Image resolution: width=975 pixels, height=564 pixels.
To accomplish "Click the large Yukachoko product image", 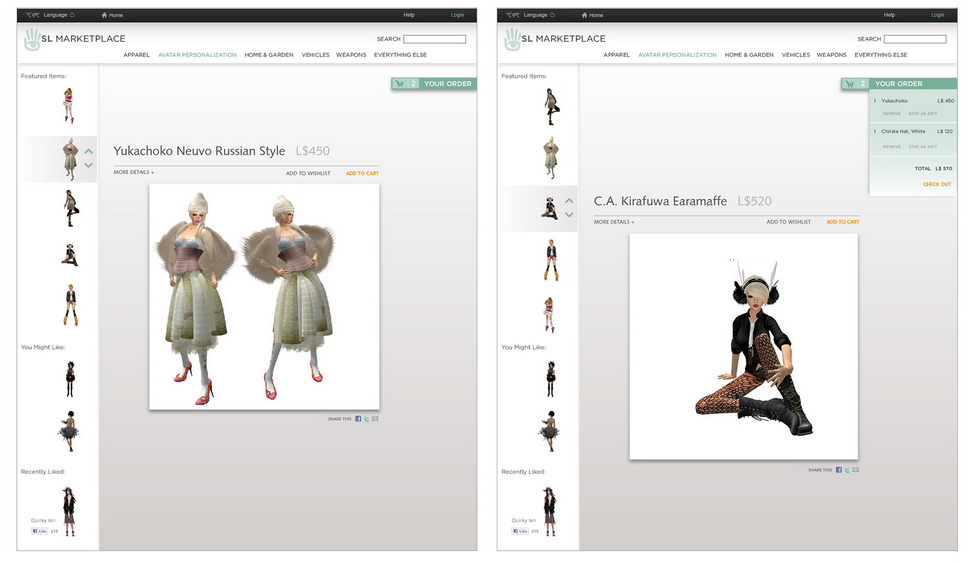I will tap(264, 297).
